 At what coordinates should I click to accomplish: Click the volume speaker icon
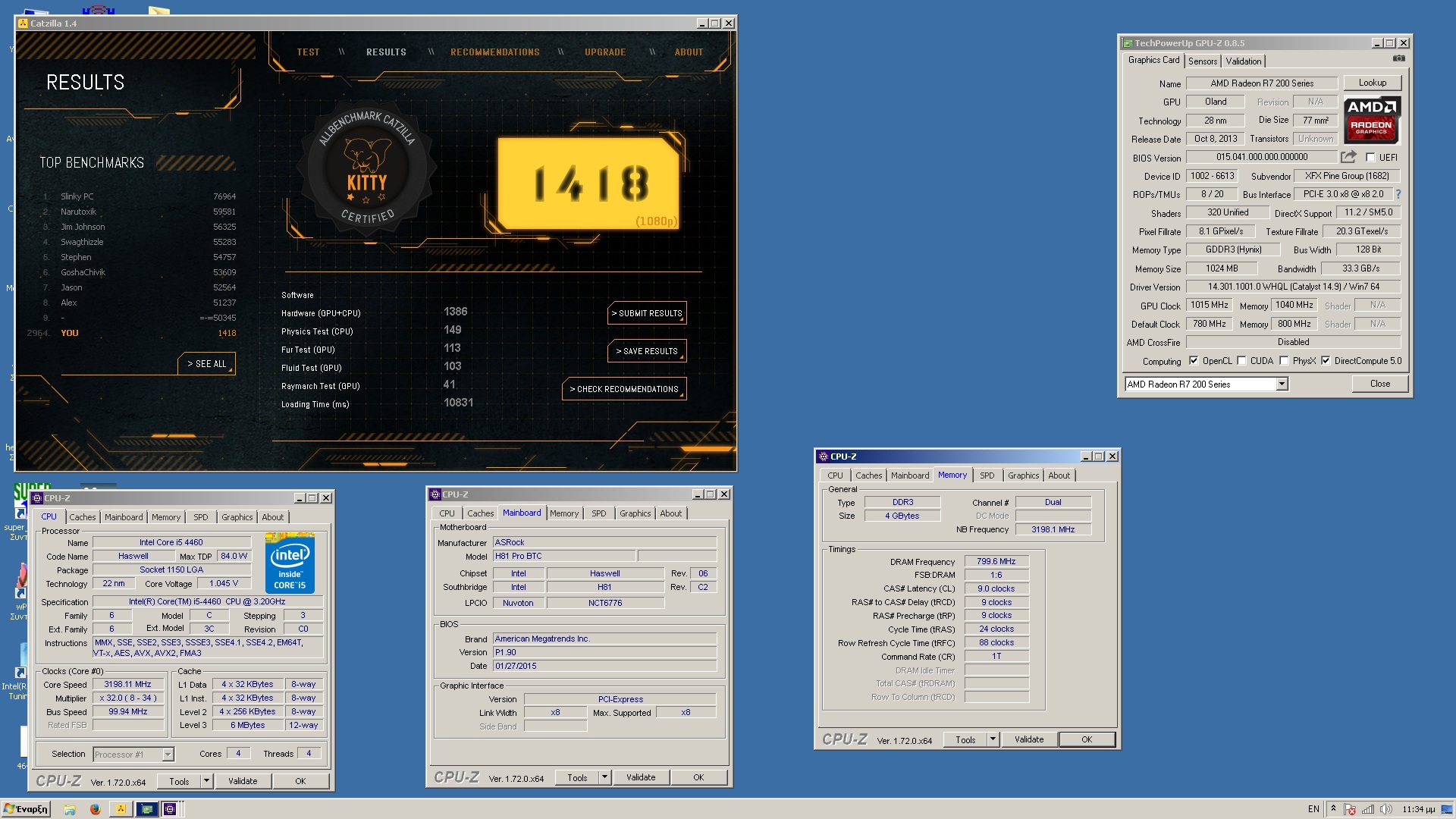click(1386, 809)
